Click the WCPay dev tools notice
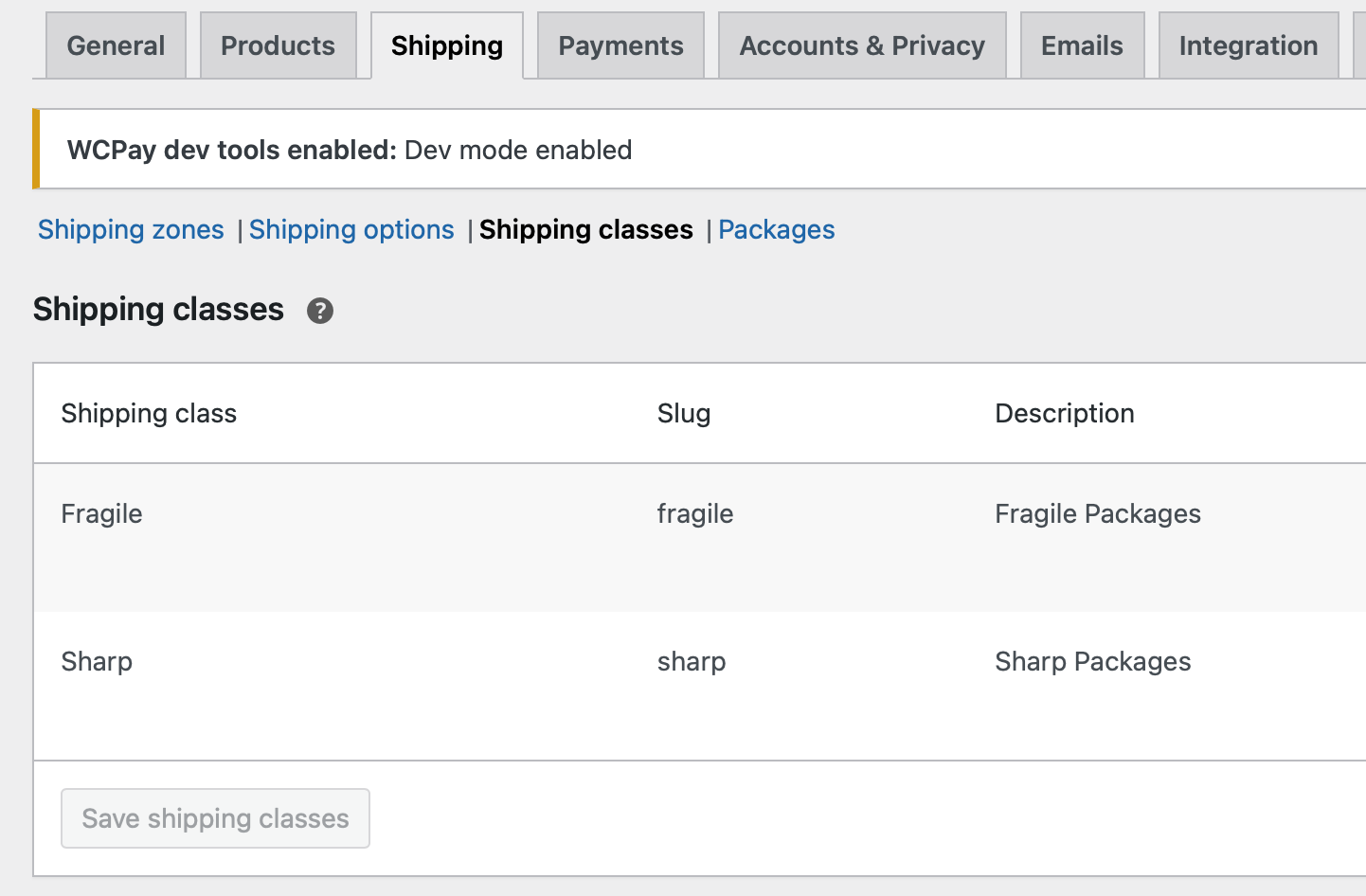 [699, 150]
